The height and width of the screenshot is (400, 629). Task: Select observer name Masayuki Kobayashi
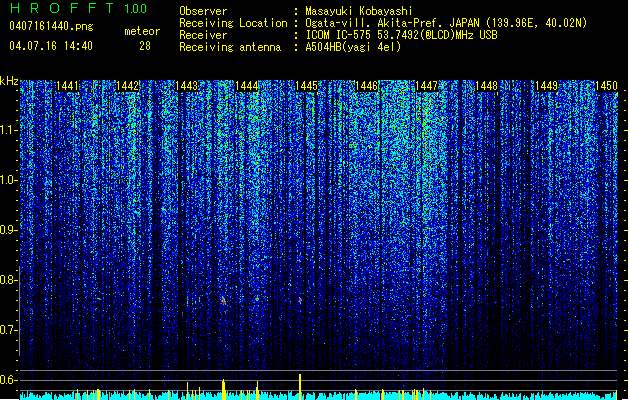(x=359, y=11)
